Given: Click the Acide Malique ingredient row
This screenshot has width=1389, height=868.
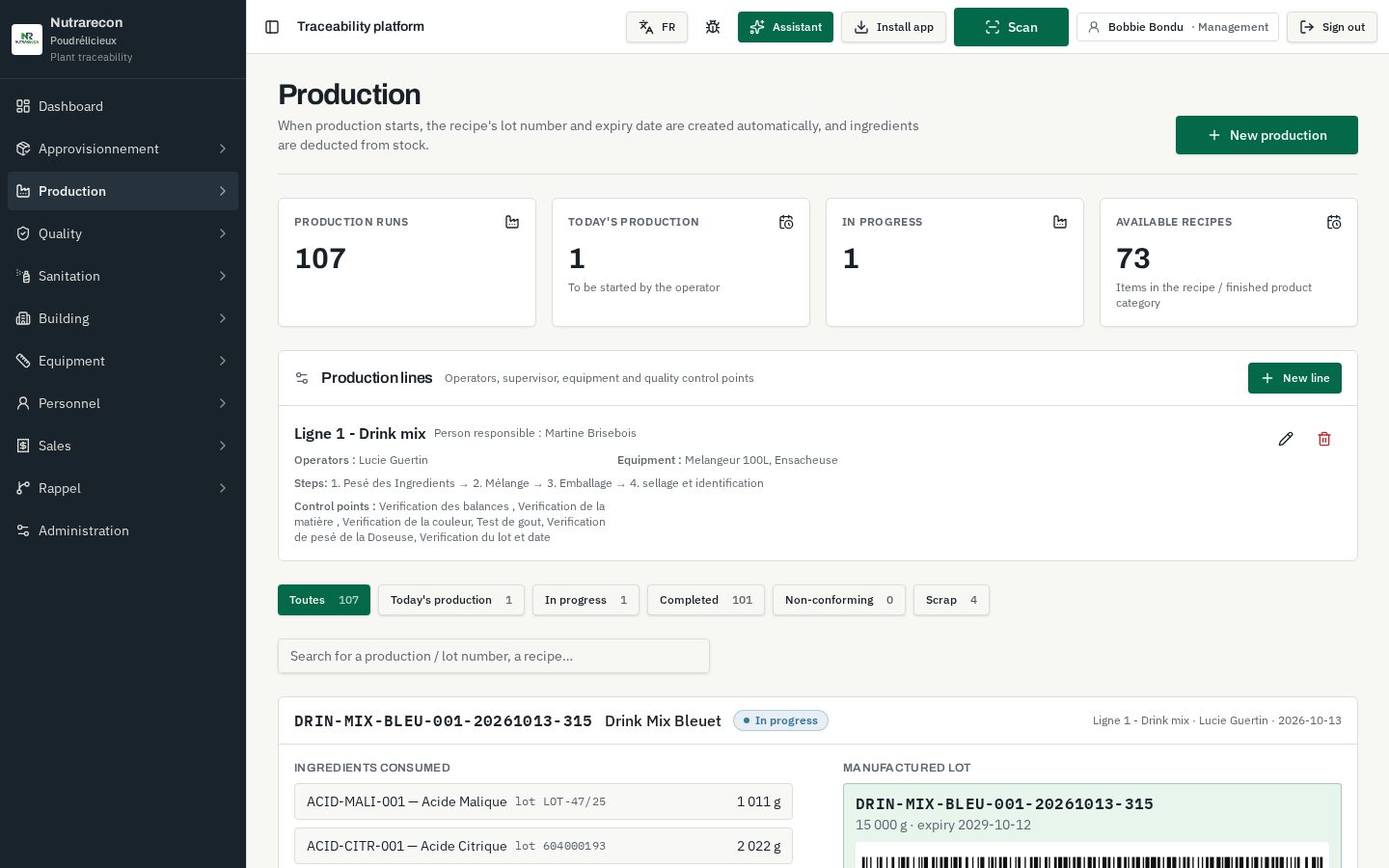Looking at the screenshot, I should [543, 801].
